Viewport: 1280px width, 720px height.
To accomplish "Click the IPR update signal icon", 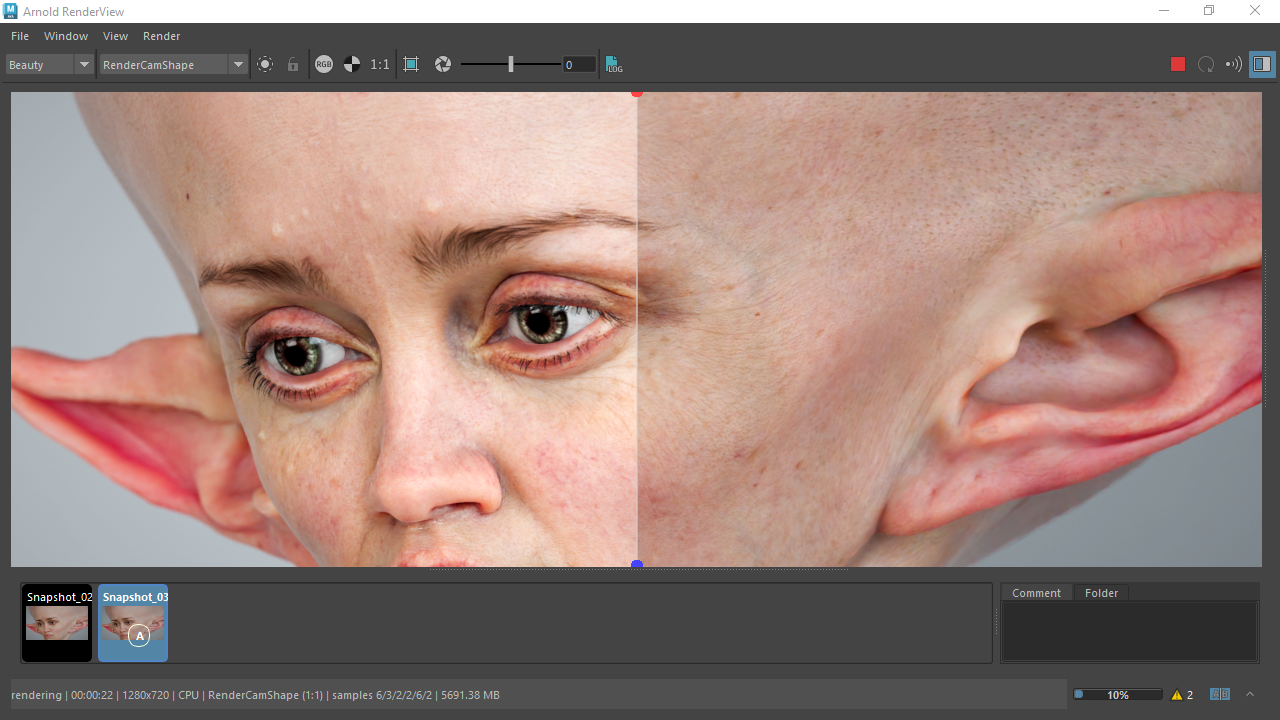I will coord(1233,64).
